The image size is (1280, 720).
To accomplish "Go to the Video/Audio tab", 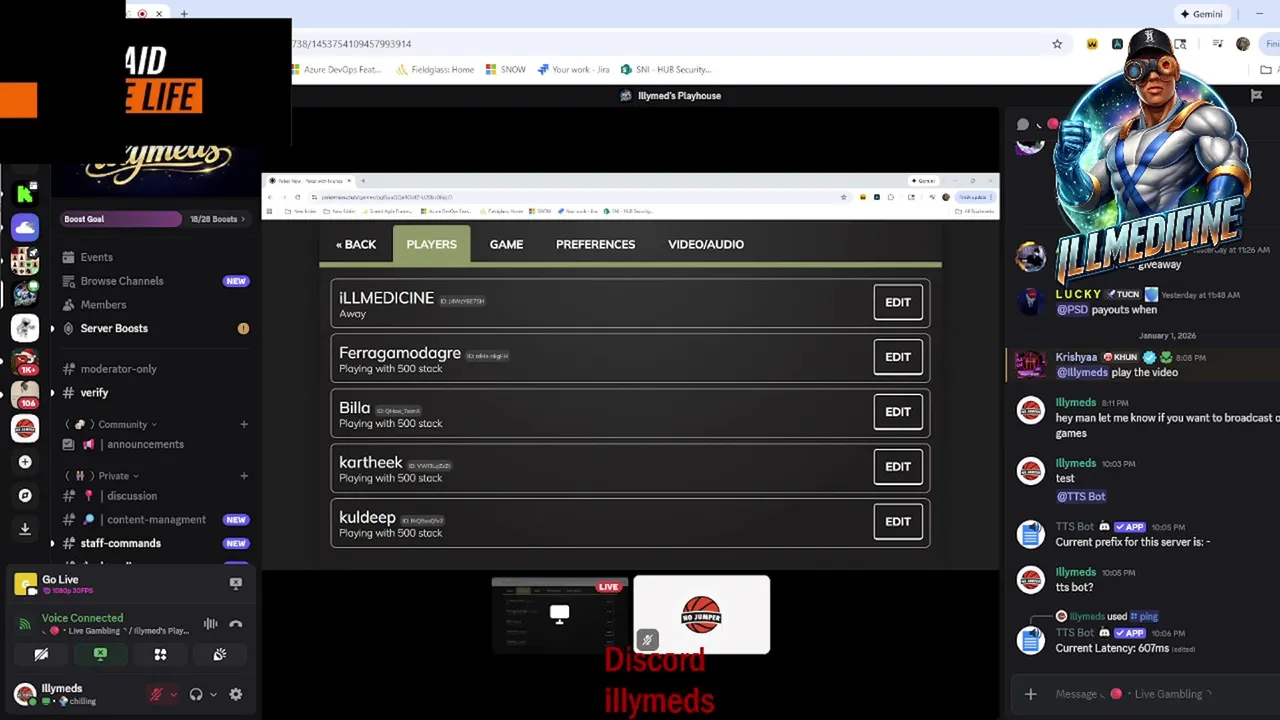I will [706, 244].
